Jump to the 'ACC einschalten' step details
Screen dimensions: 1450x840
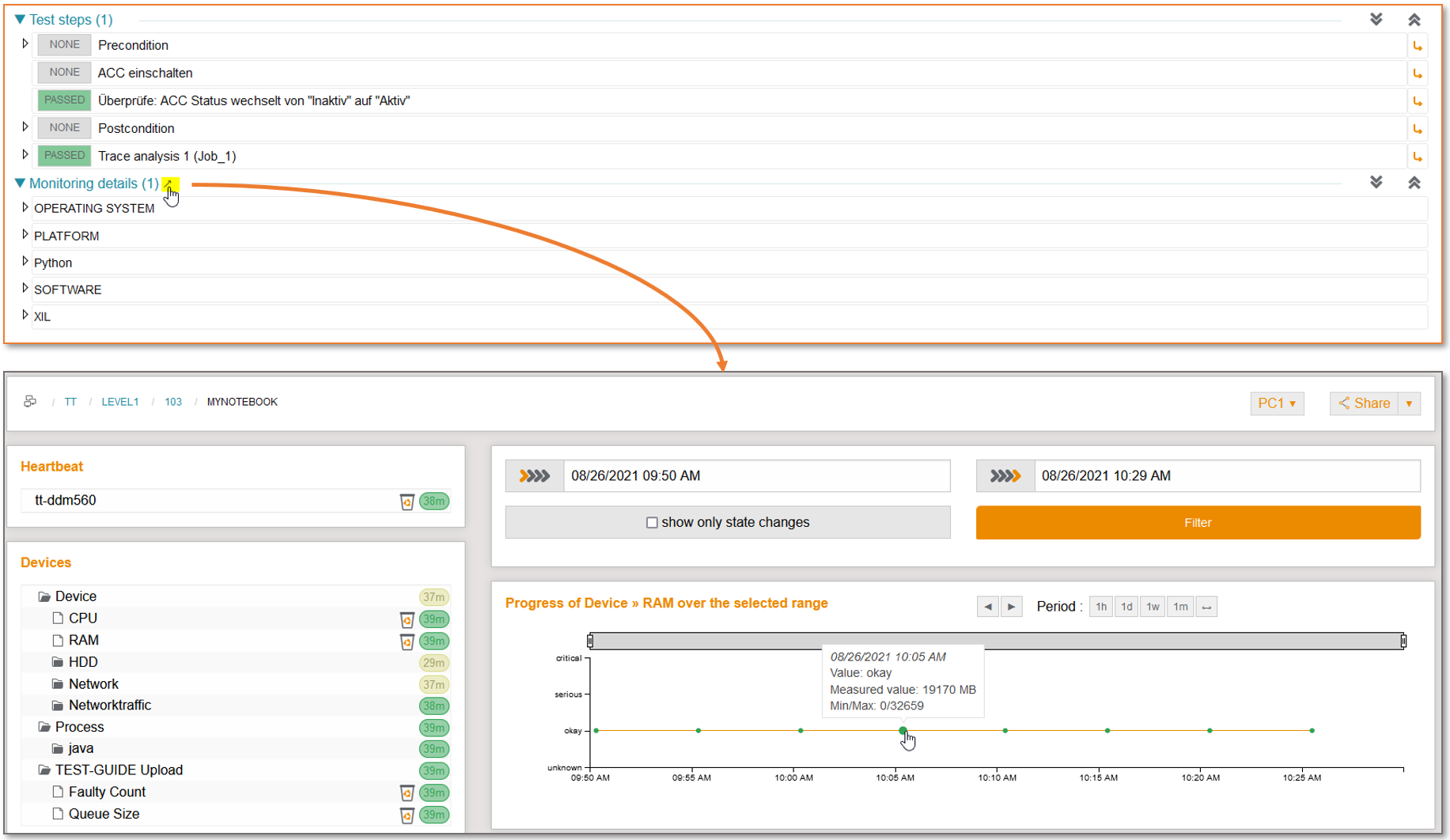(1418, 73)
